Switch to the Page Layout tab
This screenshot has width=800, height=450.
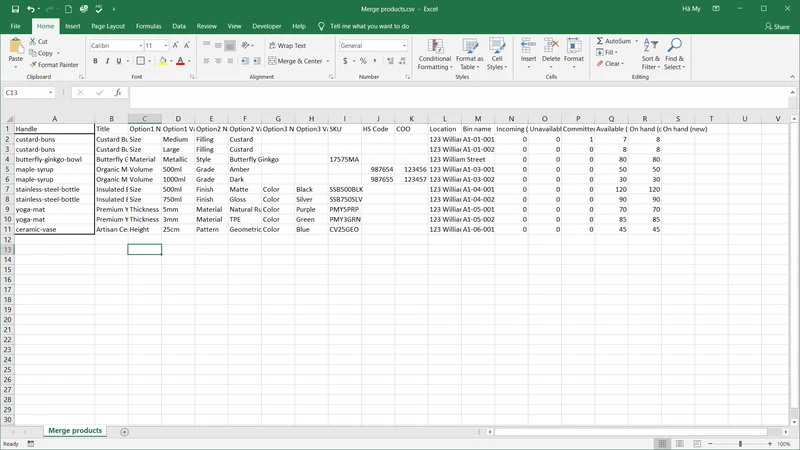coord(108,26)
